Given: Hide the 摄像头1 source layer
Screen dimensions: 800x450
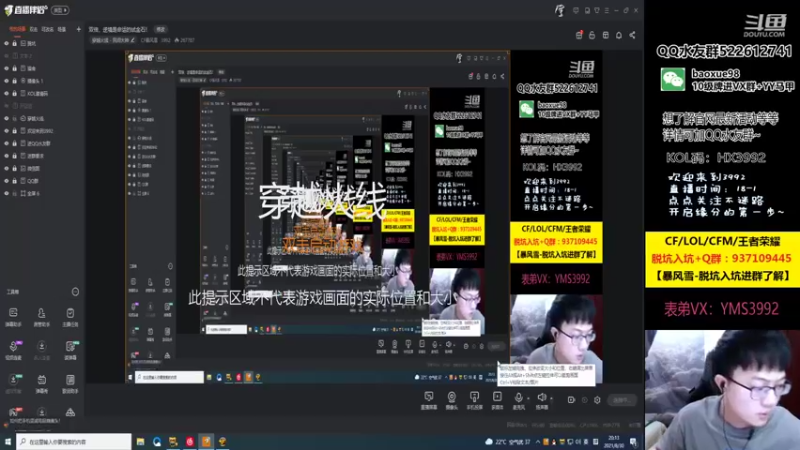Looking at the screenshot, I should coord(6,81).
